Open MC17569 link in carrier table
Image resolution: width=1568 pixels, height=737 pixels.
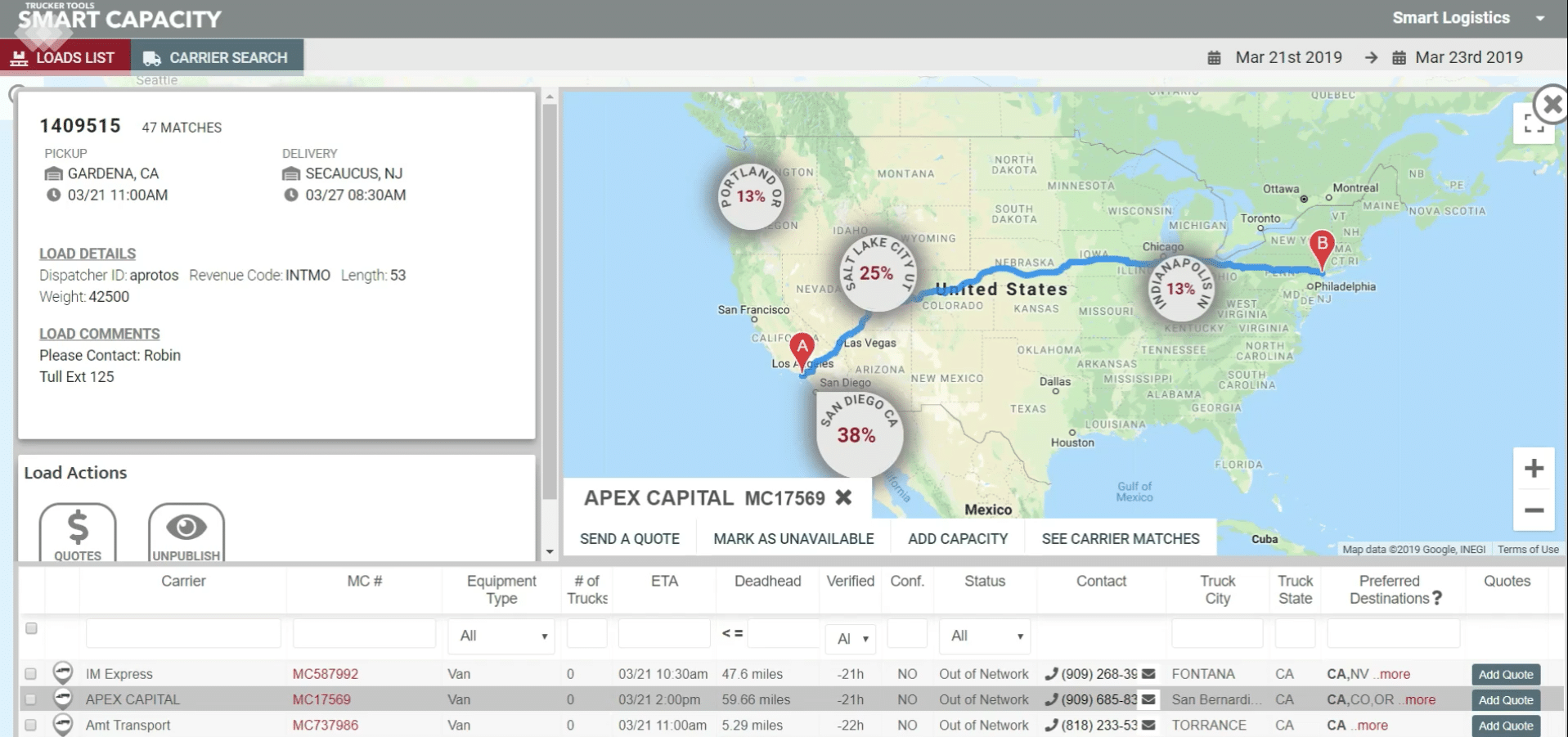point(321,699)
